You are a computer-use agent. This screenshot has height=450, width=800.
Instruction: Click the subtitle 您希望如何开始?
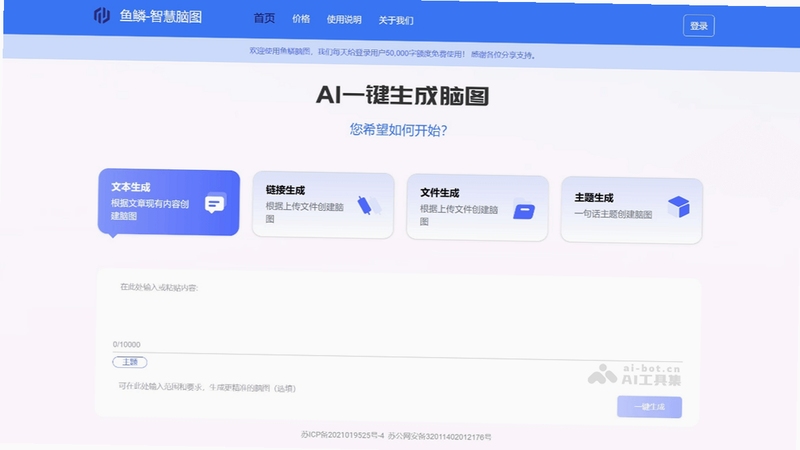tap(398, 130)
